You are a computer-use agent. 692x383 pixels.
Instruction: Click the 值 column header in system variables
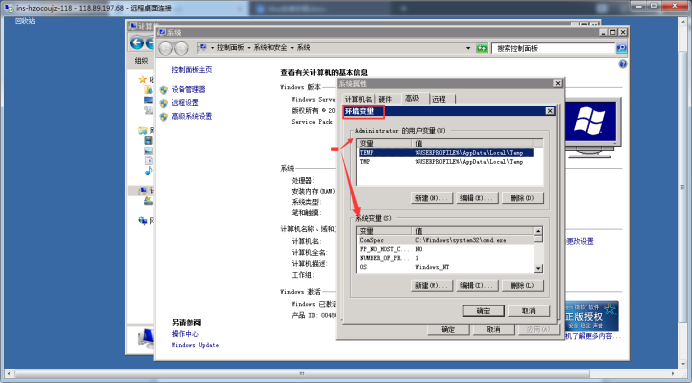tap(473, 231)
